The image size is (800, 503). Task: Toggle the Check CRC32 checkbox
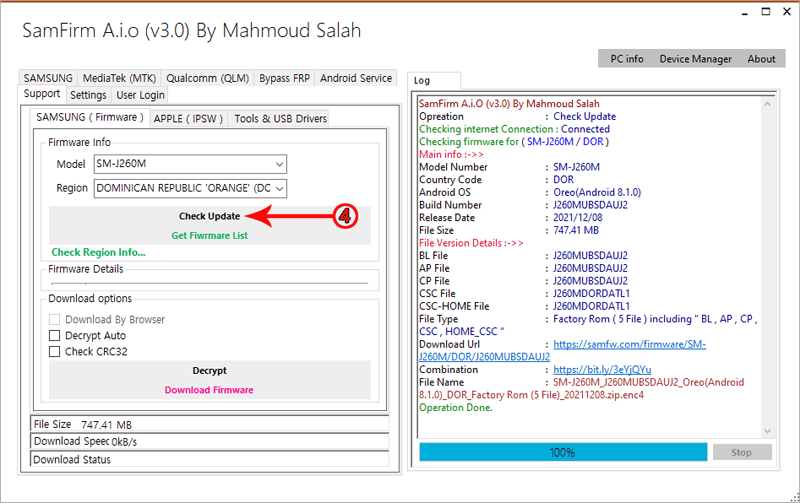pyautogui.click(x=55, y=352)
